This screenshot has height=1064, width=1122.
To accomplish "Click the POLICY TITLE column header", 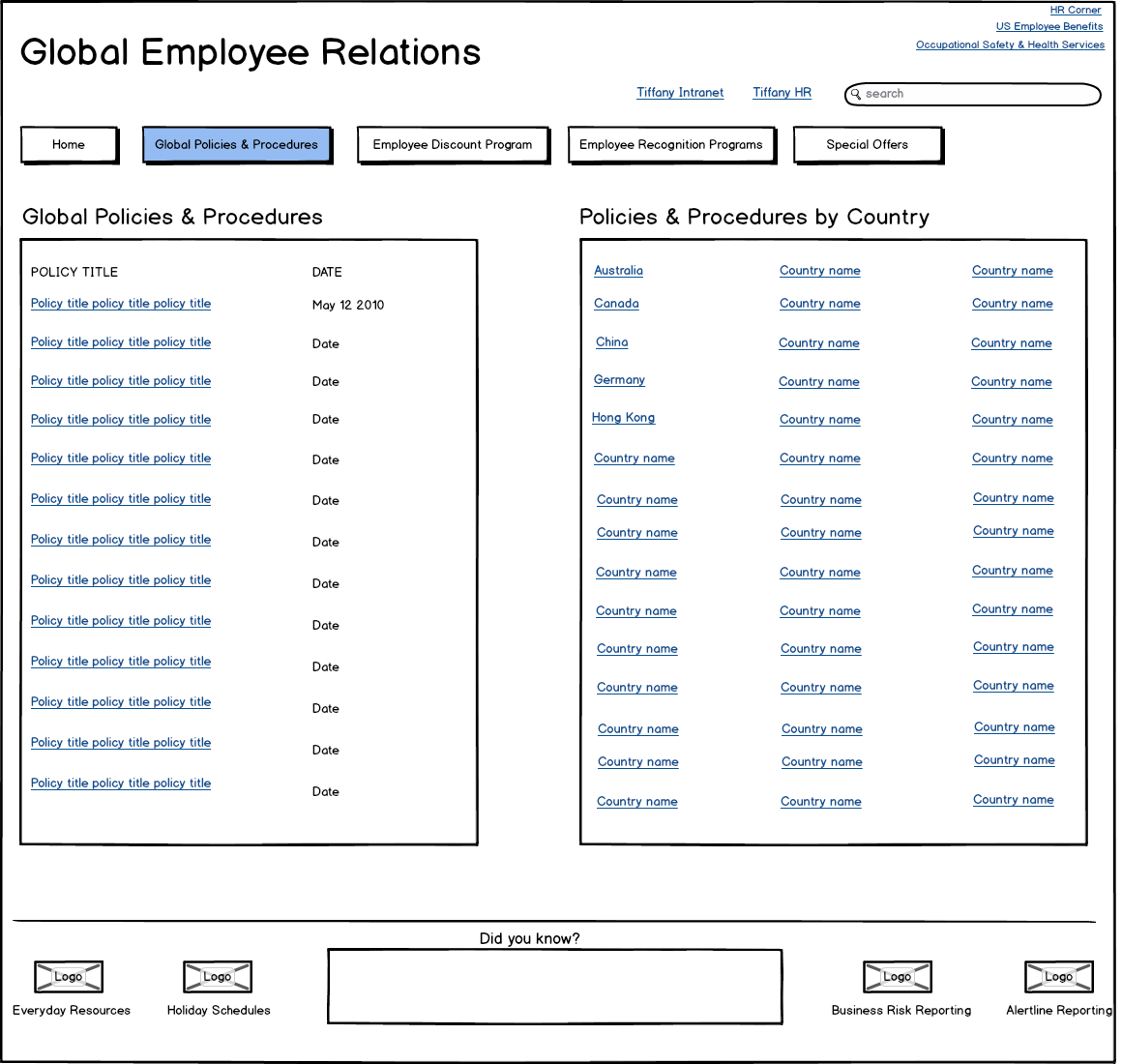I will 74,272.
